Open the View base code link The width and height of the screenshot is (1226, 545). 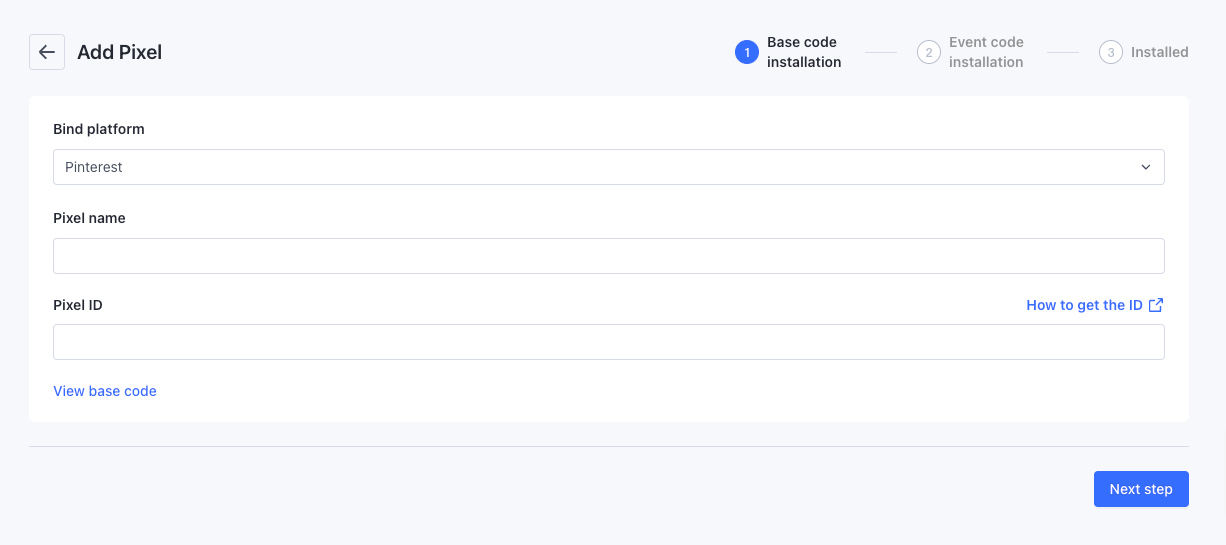(x=105, y=391)
